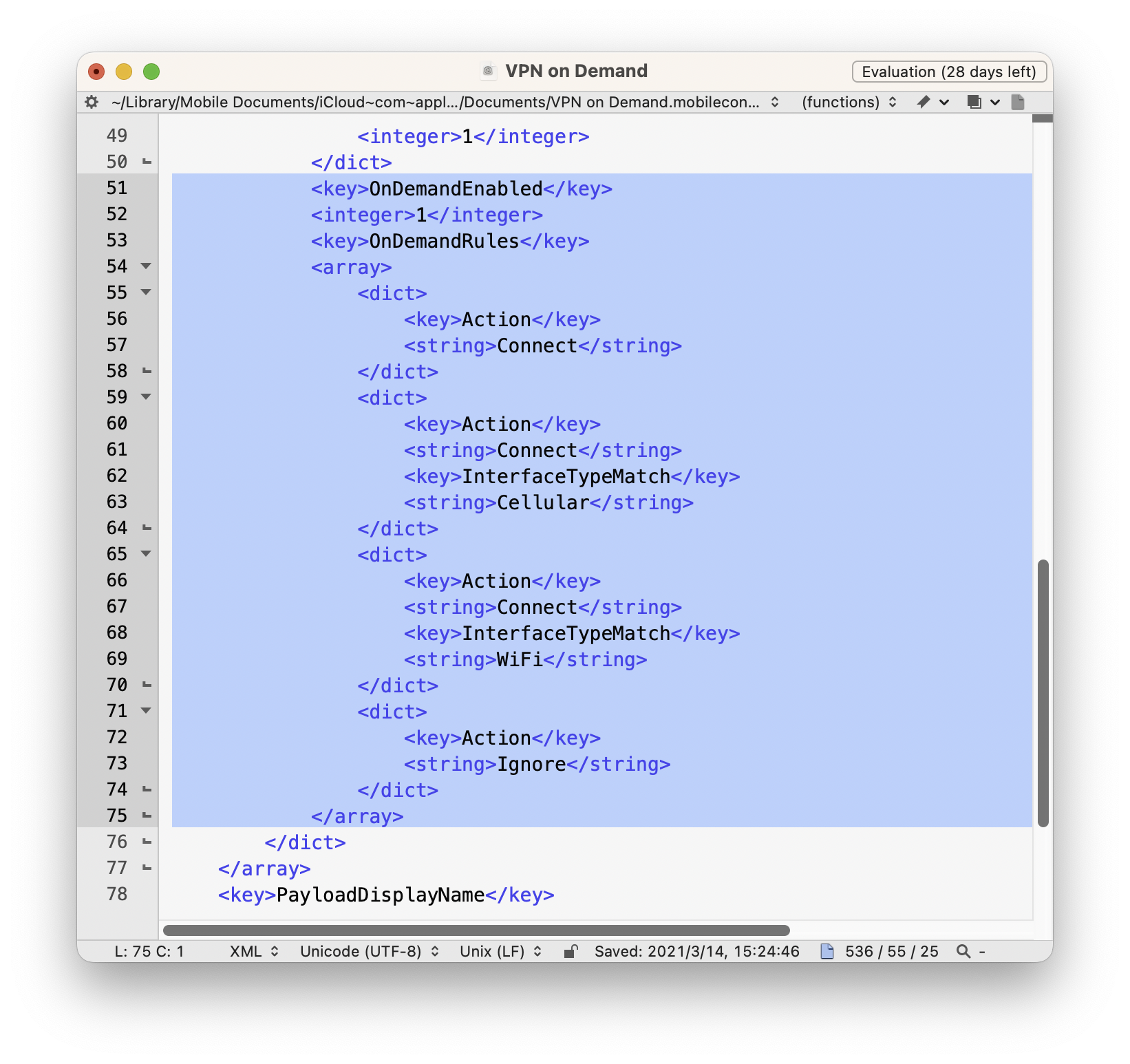Open the (functions) popup menu
The height and width of the screenshot is (1064, 1130).
pyautogui.click(x=849, y=102)
